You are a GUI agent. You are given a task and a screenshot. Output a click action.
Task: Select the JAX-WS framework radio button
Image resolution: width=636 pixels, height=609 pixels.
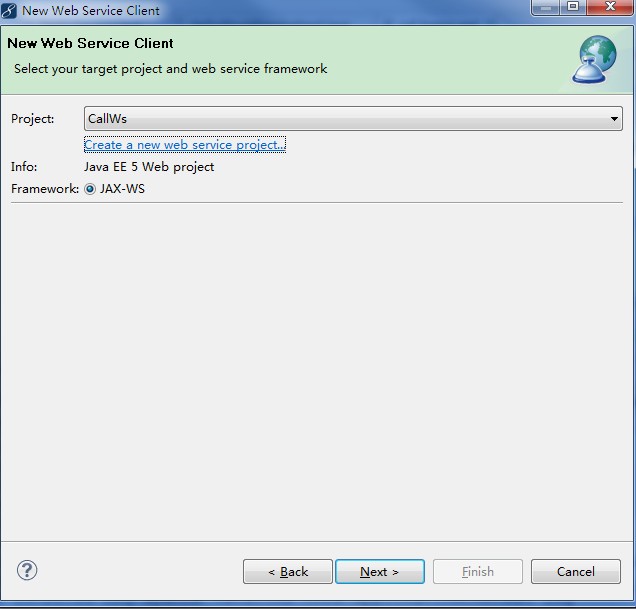pos(90,189)
